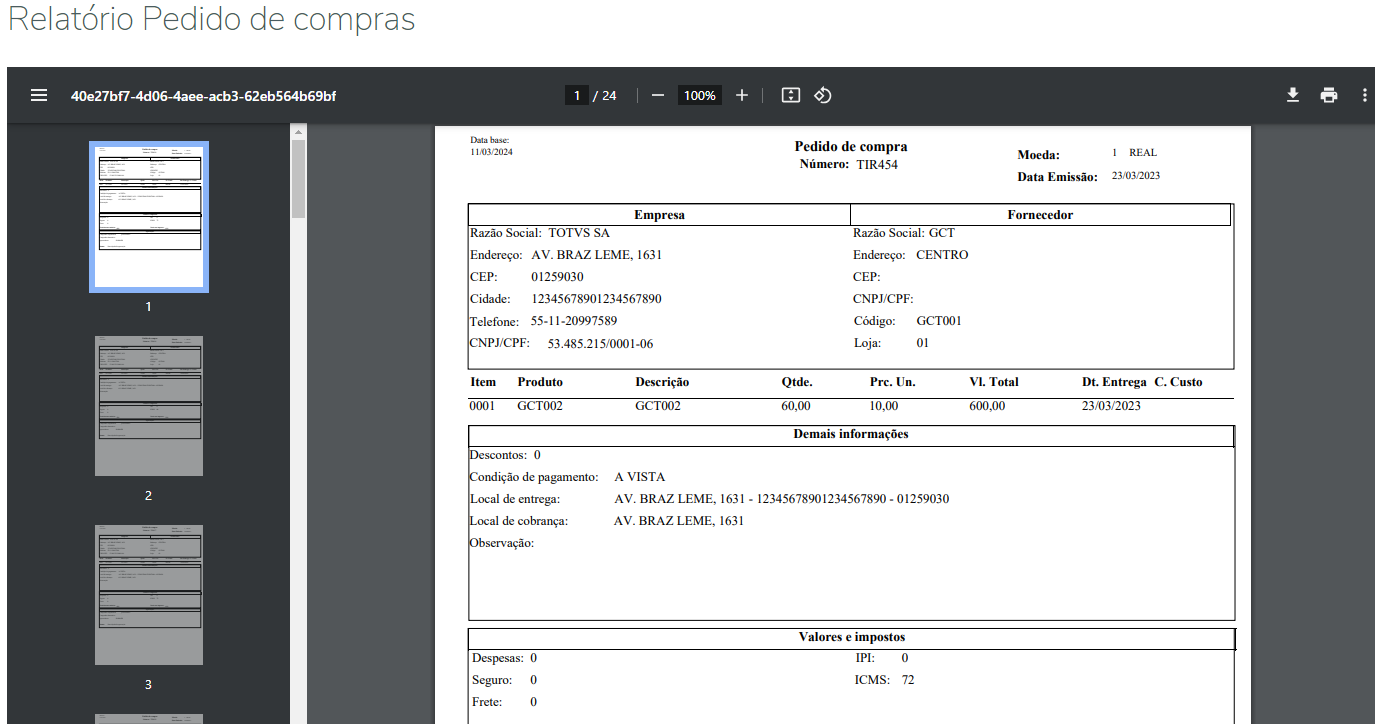Screen dimensions: 1375x724
Task: Click the unit price 10,00
Action: (884, 406)
